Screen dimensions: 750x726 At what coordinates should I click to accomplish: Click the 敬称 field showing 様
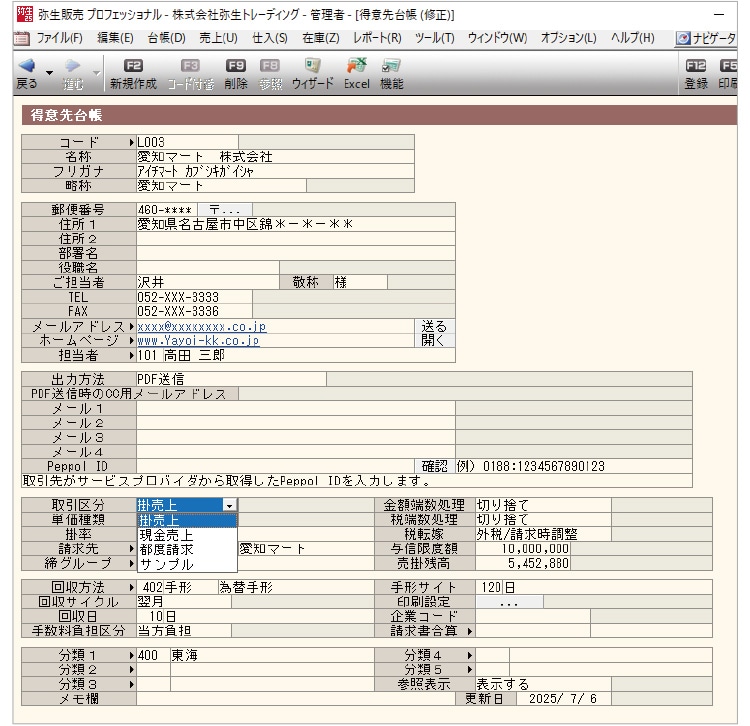360,282
